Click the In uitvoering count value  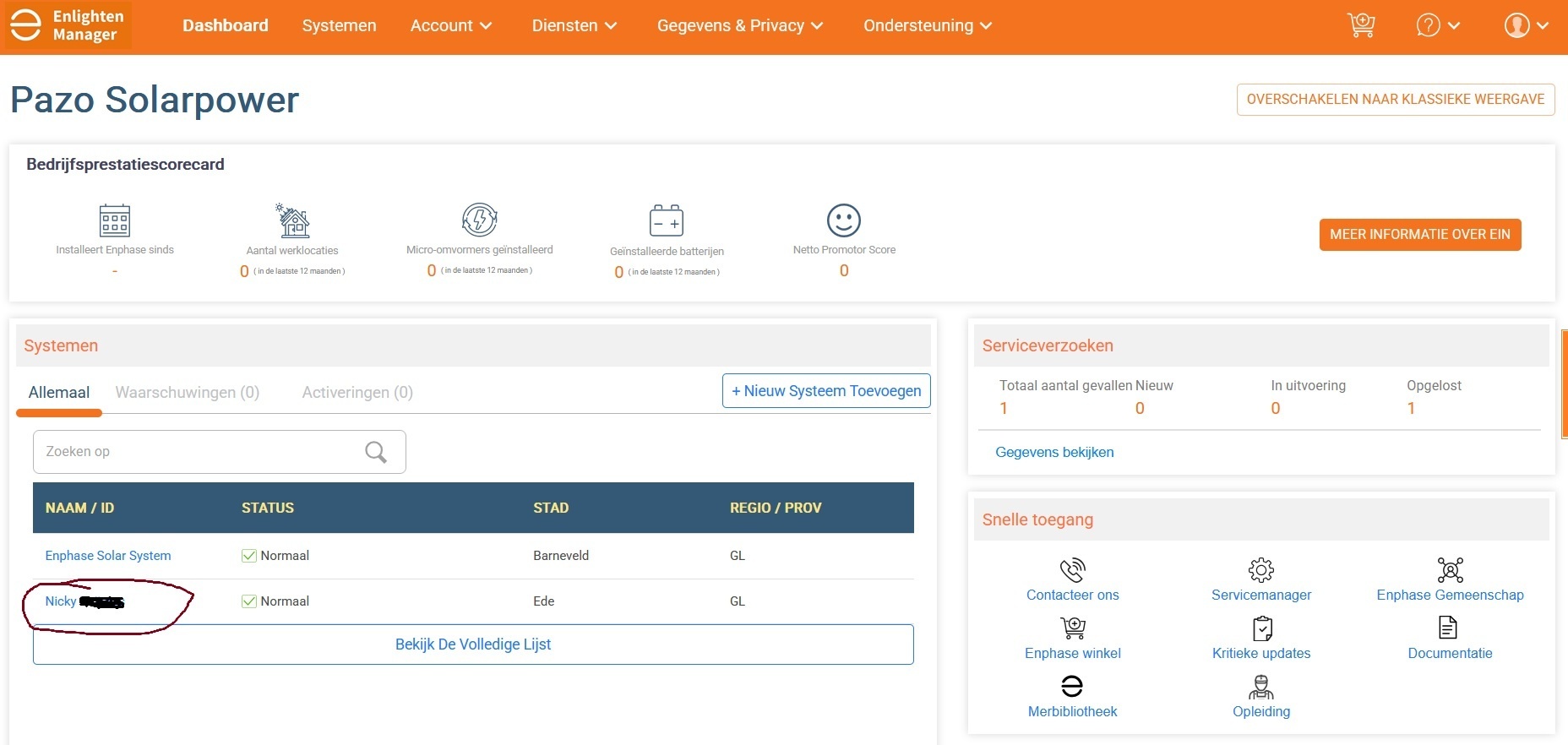1276,408
